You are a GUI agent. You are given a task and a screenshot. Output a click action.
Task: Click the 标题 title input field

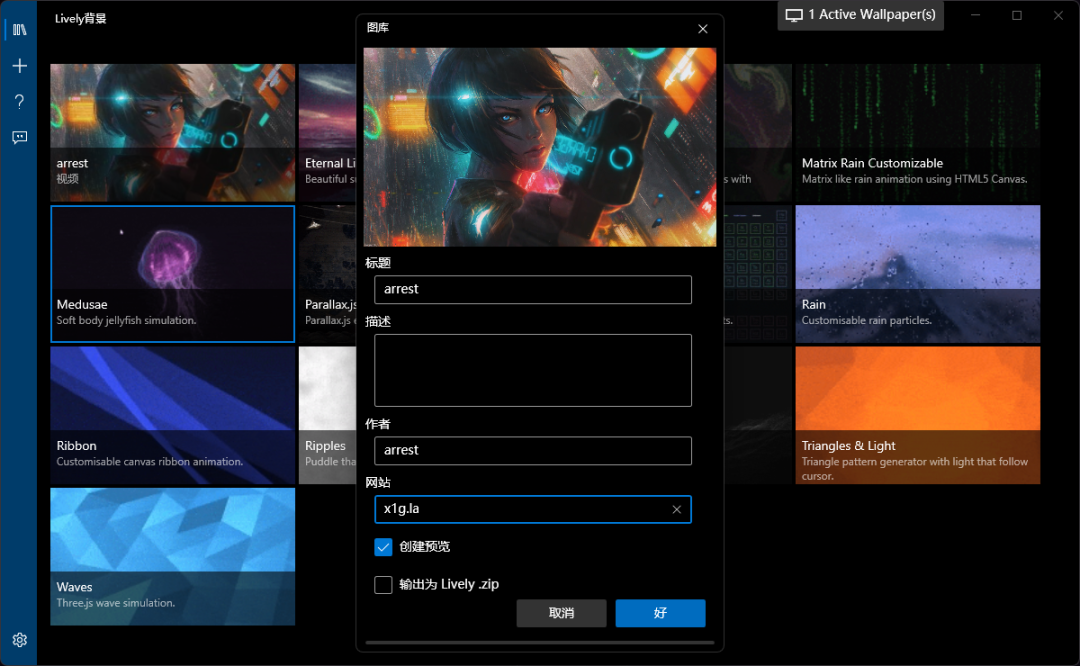pos(532,290)
